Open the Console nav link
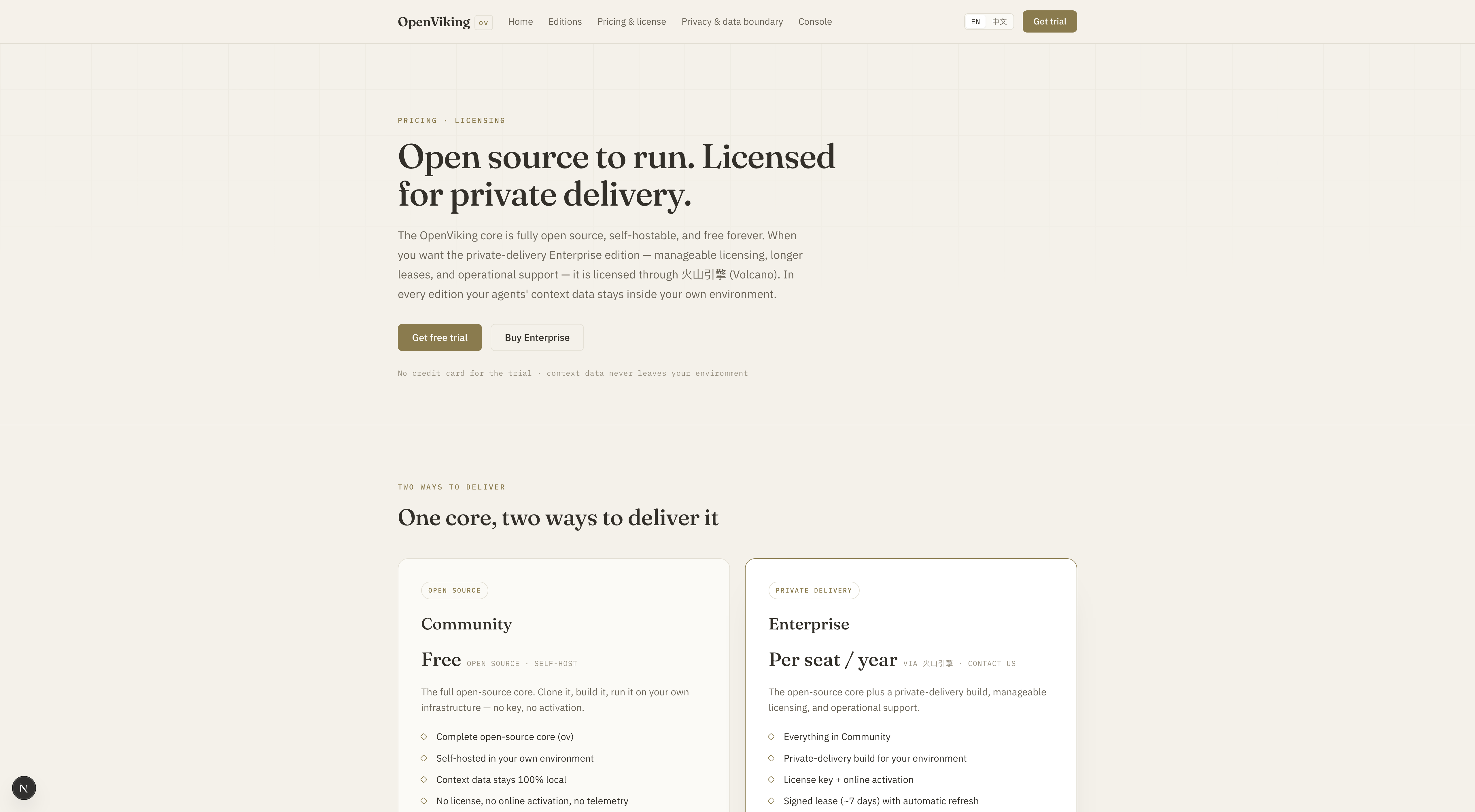The height and width of the screenshot is (812, 1475). click(815, 22)
